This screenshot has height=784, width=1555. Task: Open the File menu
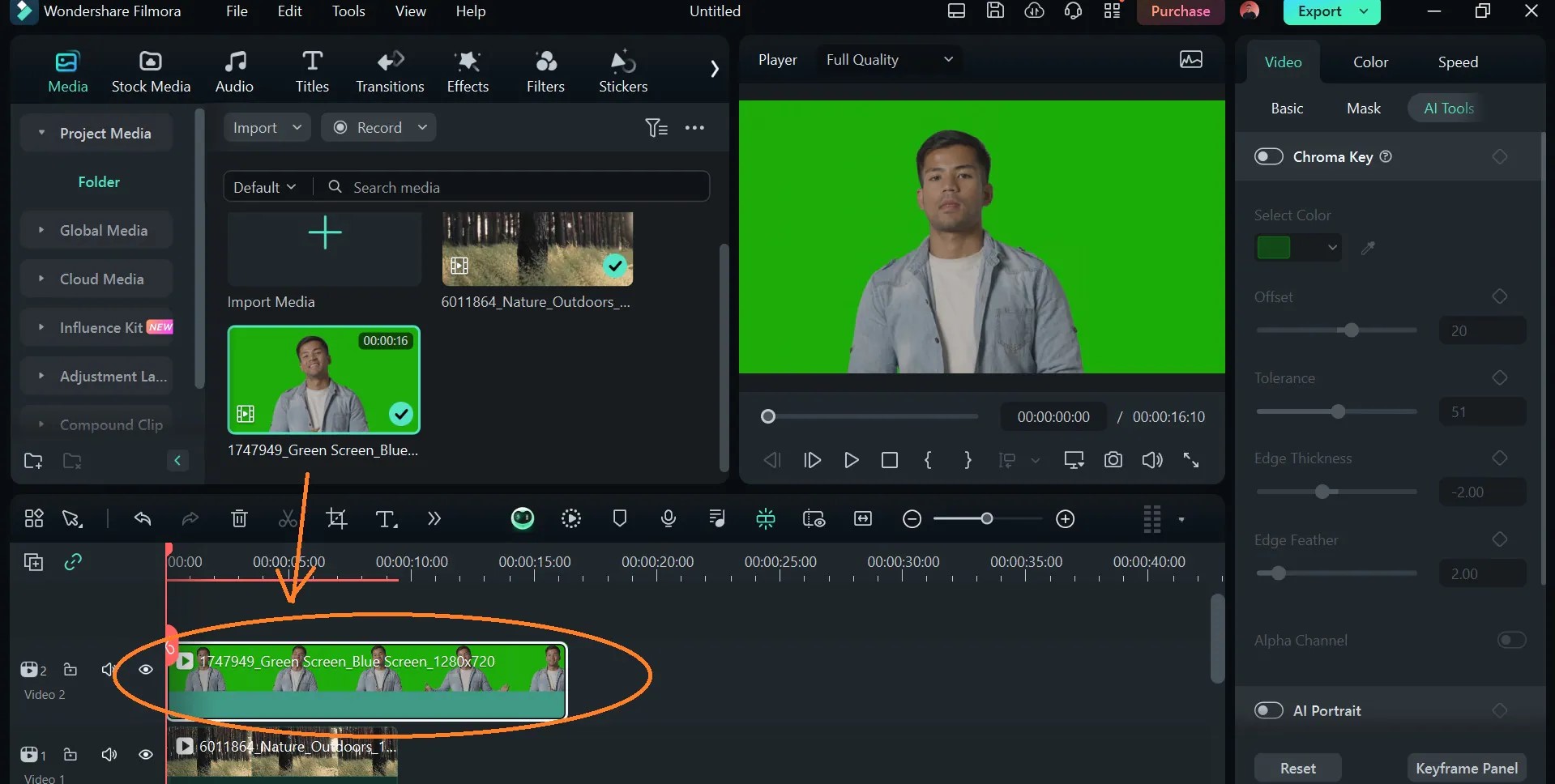coord(237,11)
